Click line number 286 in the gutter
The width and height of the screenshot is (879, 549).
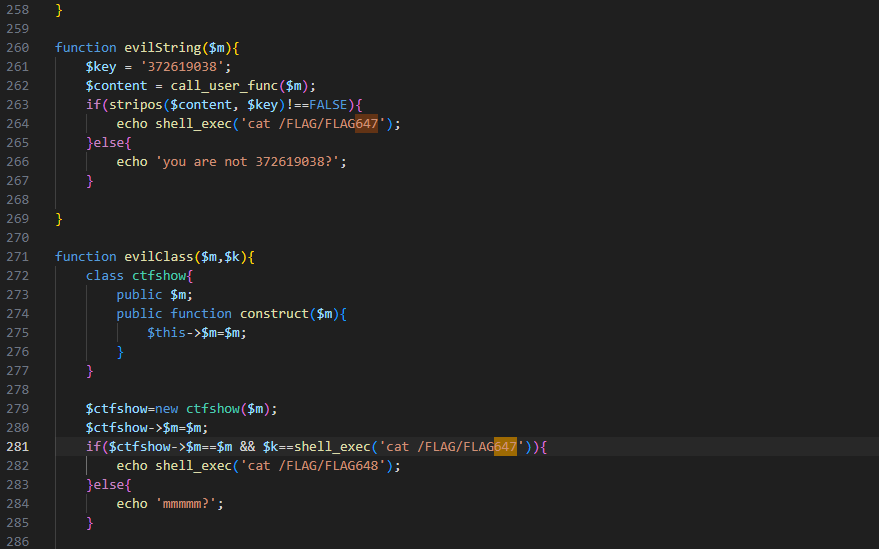17,542
